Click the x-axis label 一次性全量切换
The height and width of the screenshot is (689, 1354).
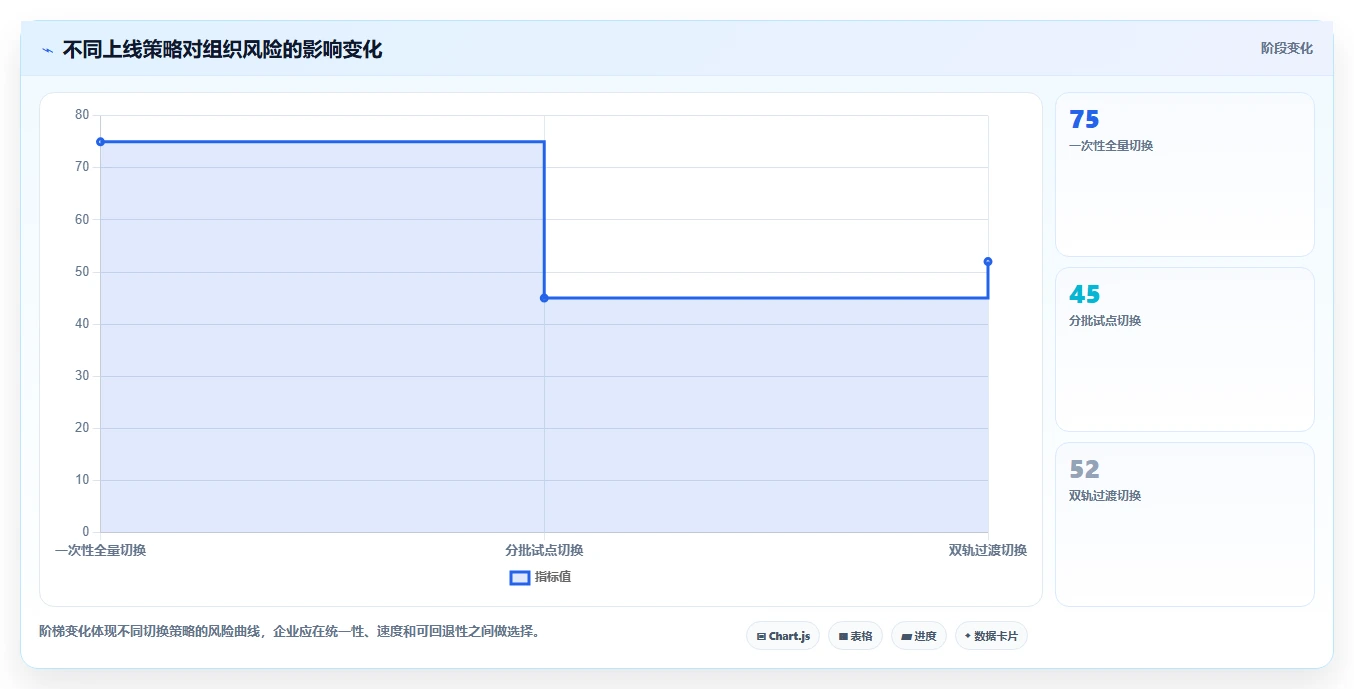tap(100, 550)
